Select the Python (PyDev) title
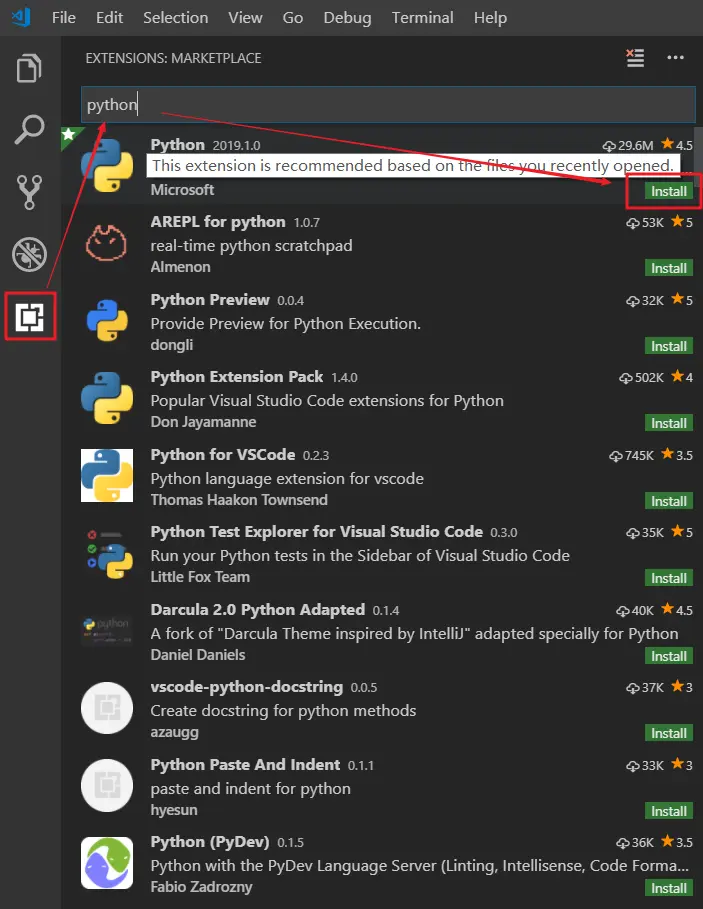This screenshot has width=703, height=909. coord(210,842)
